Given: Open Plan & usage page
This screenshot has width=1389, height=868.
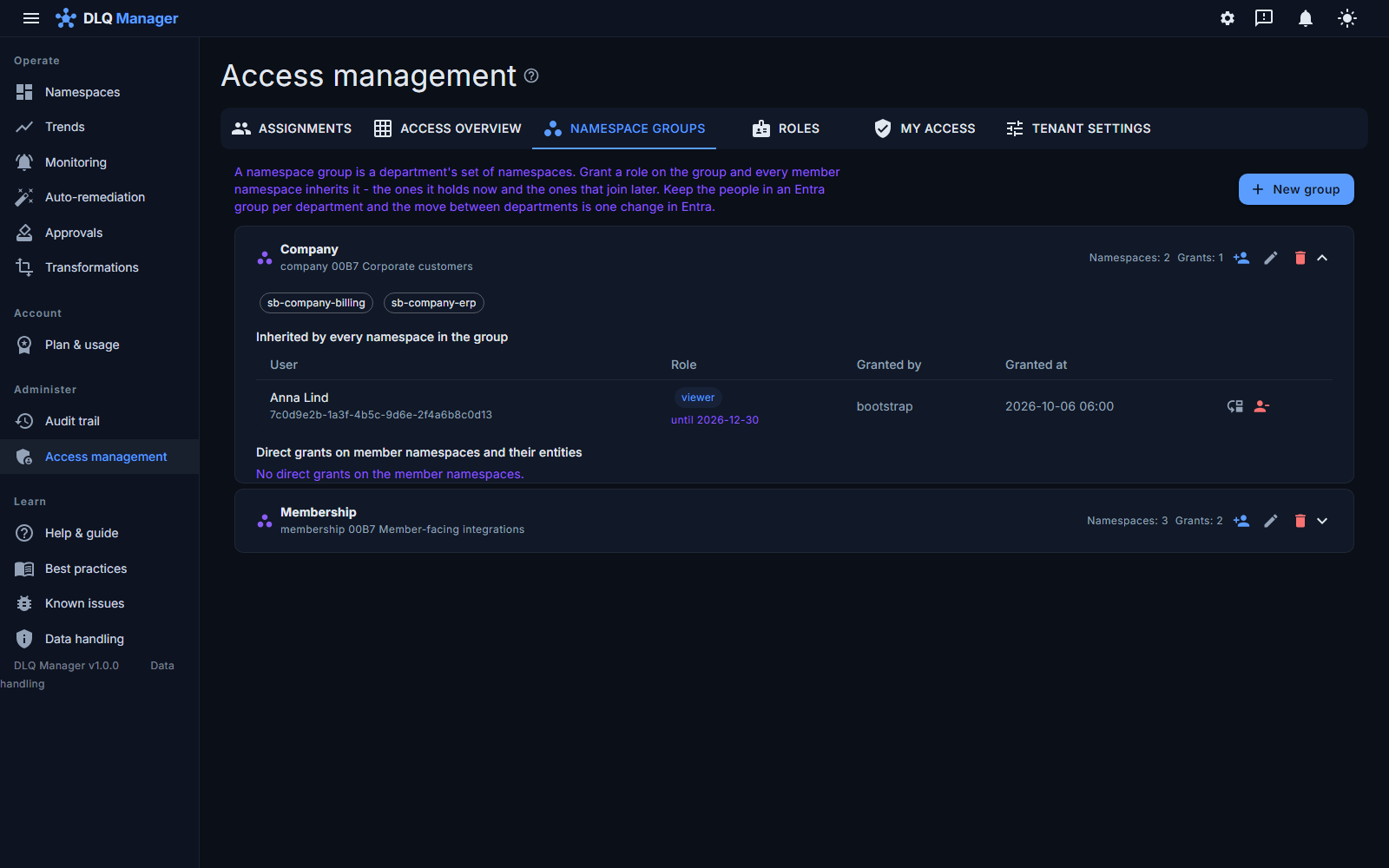Looking at the screenshot, I should (100, 345).
